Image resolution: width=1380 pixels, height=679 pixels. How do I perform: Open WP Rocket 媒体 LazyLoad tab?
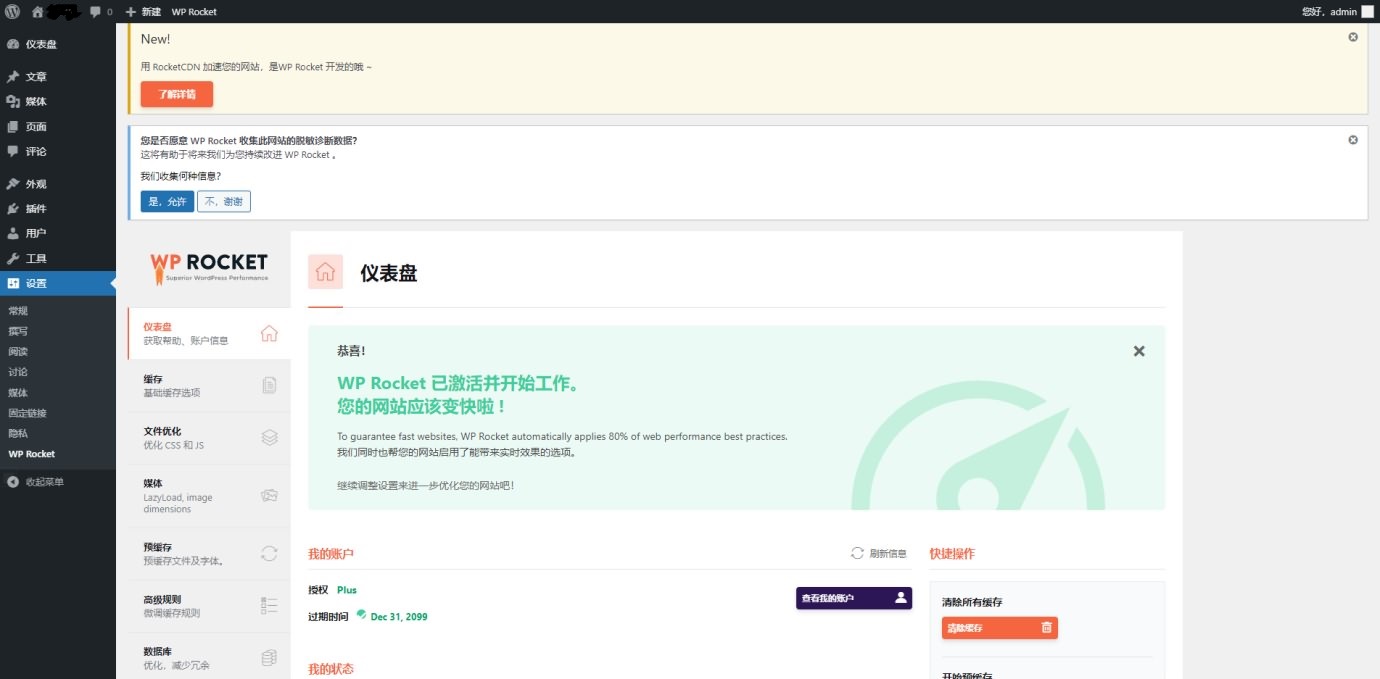coord(209,496)
